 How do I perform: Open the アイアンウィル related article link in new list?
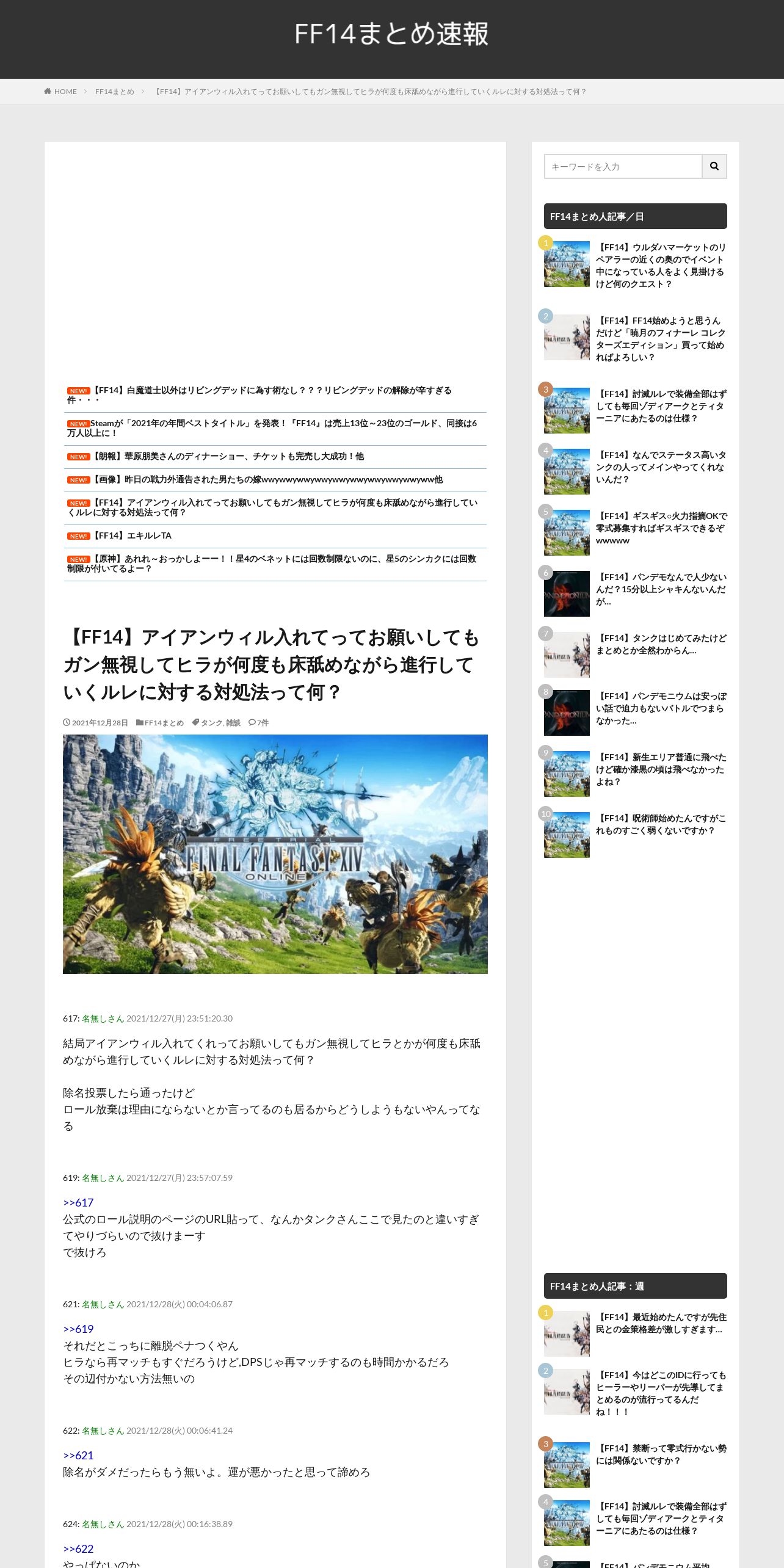(x=272, y=507)
